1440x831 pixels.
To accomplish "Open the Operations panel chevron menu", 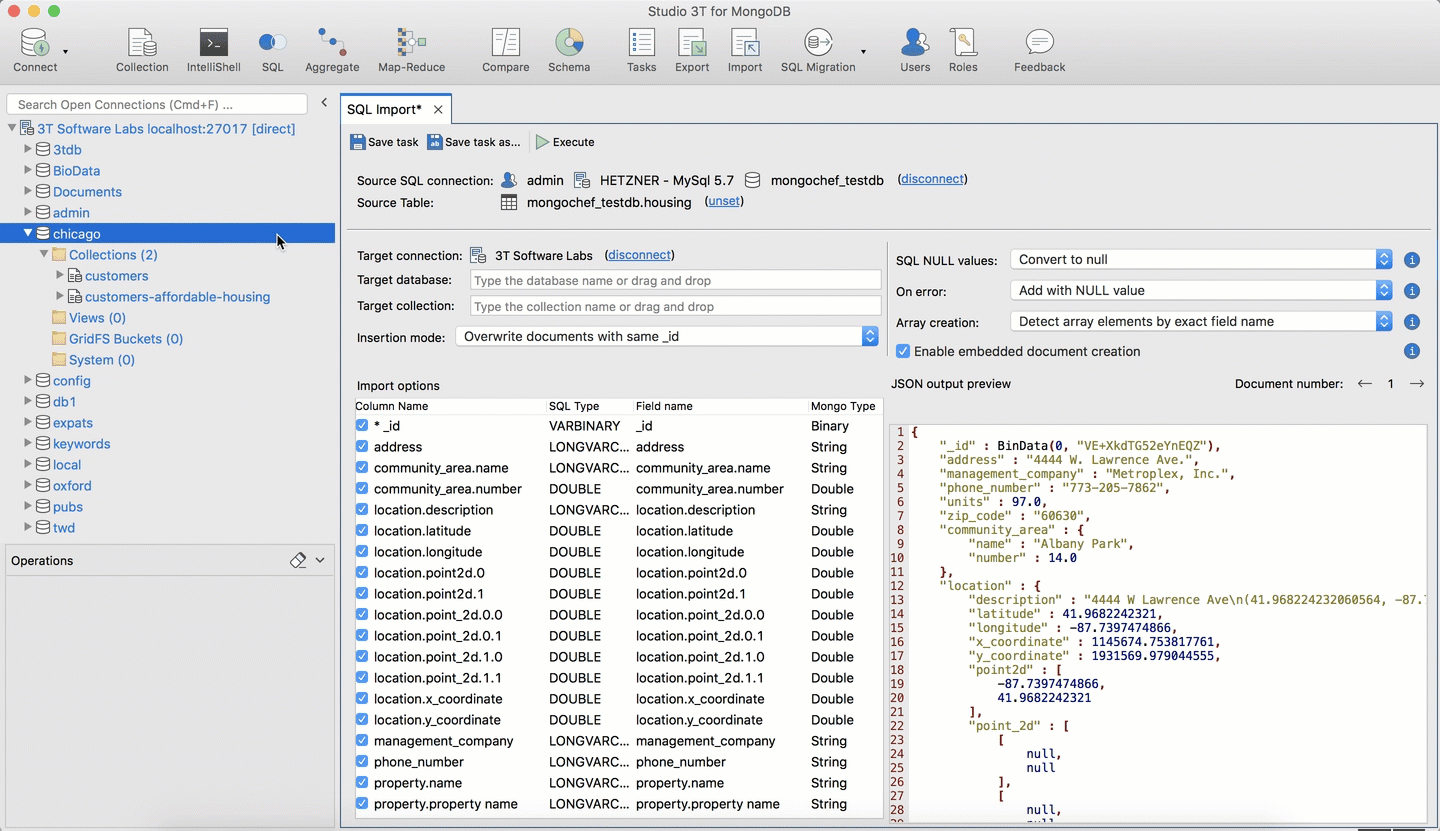I will pyautogui.click(x=320, y=560).
